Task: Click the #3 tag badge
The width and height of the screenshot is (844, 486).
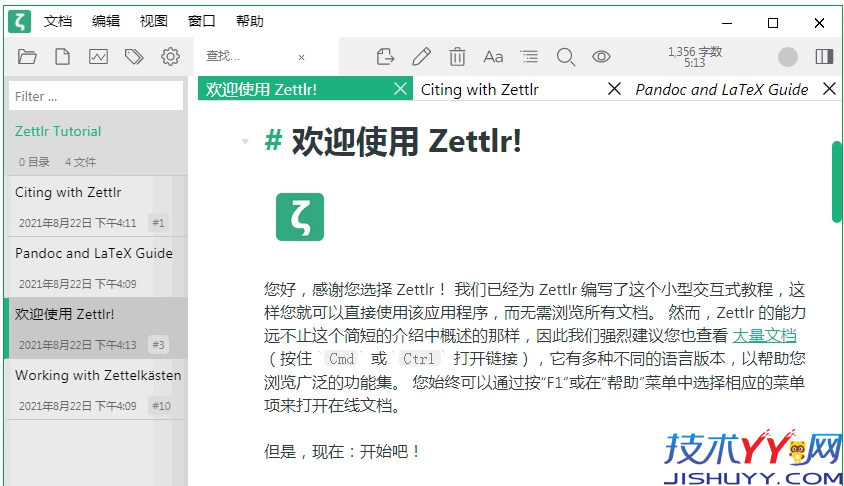Action: pos(158,345)
